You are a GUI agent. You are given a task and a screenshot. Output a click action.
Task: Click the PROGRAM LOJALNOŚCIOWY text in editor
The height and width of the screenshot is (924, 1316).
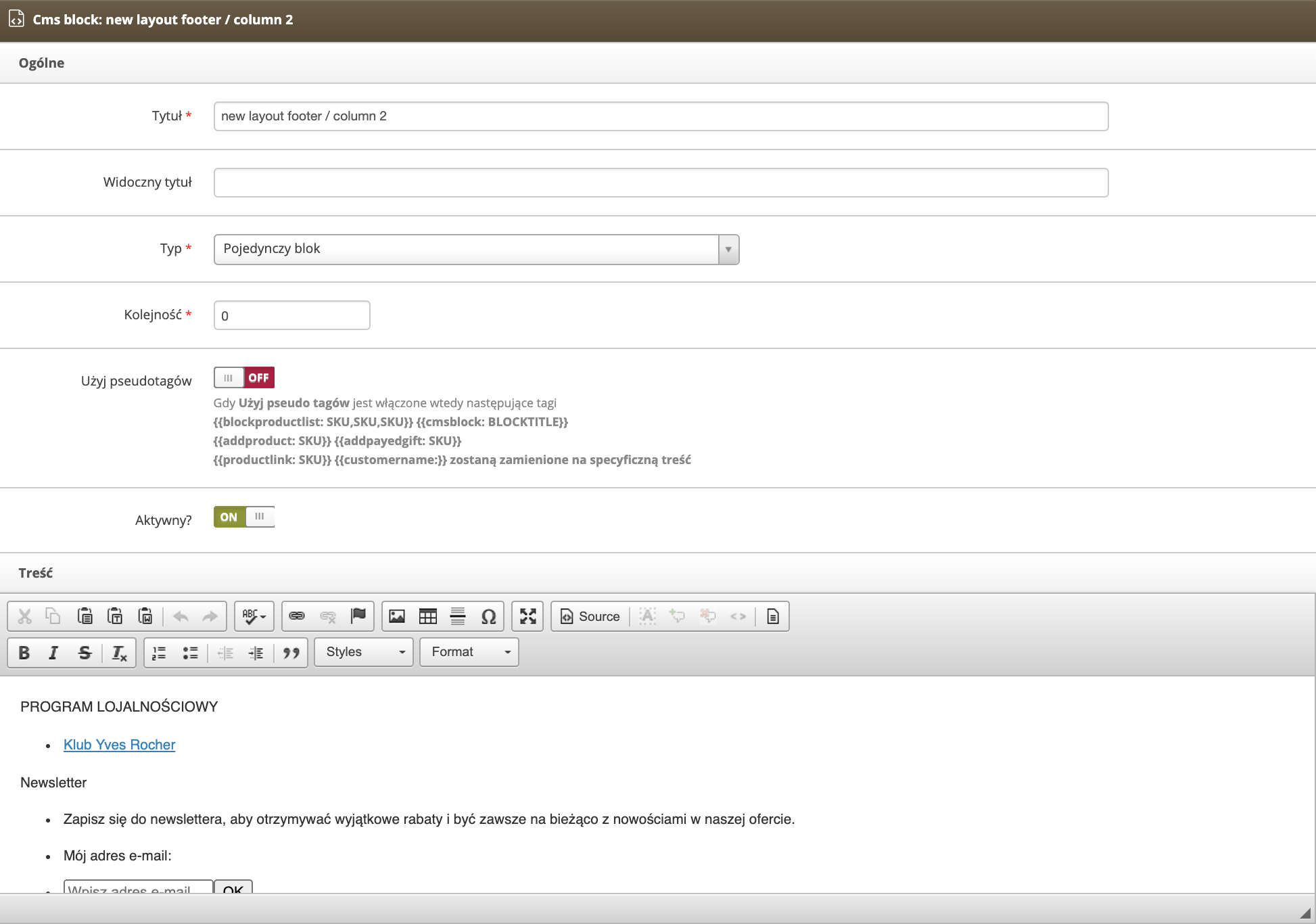coord(119,707)
